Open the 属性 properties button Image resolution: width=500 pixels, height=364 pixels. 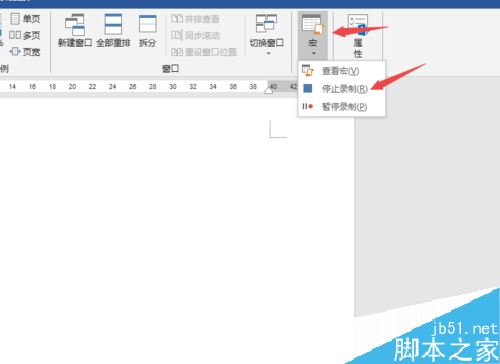[x=358, y=36]
